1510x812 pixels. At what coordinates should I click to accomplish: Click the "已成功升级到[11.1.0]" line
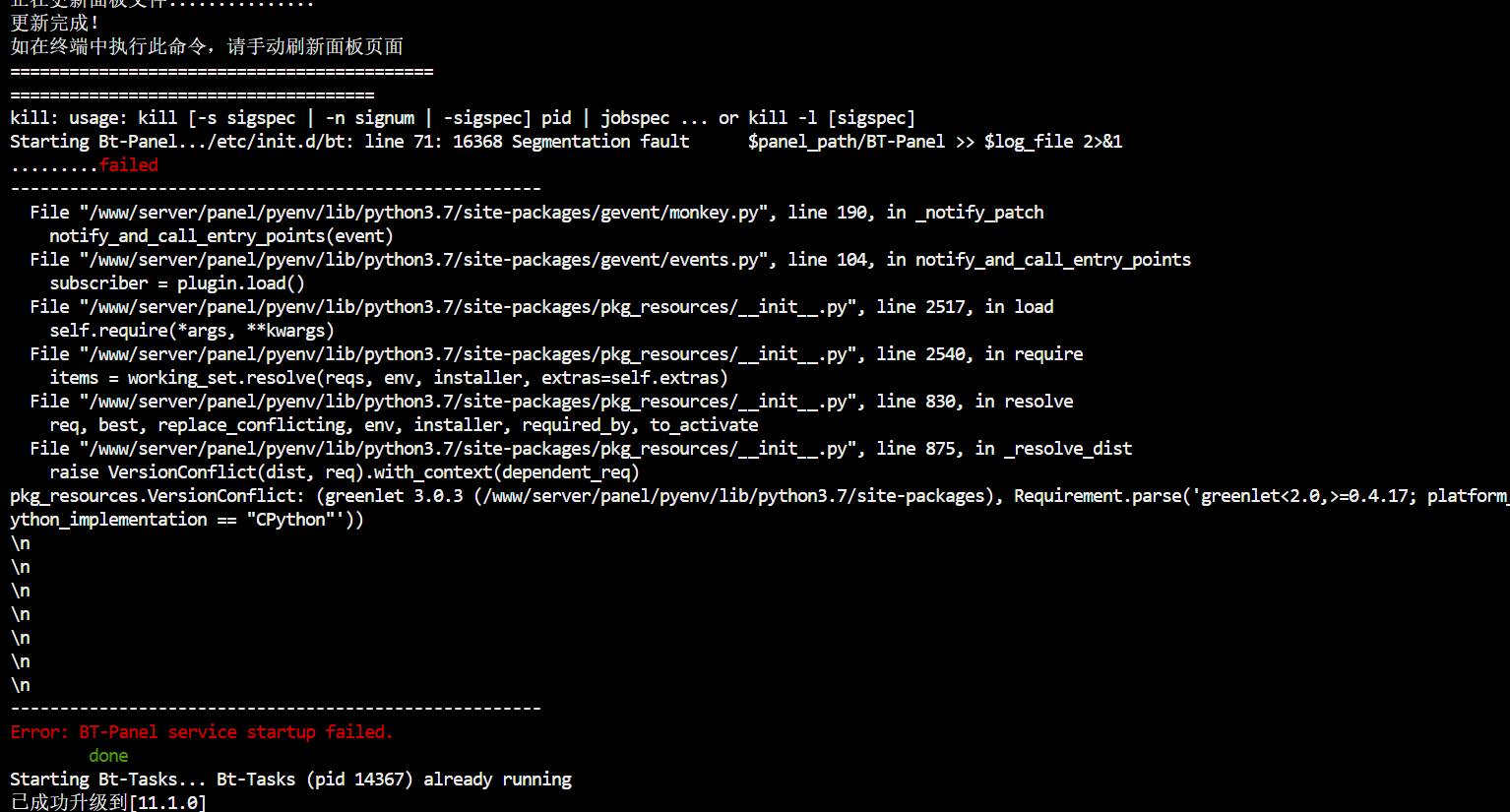click(x=108, y=803)
